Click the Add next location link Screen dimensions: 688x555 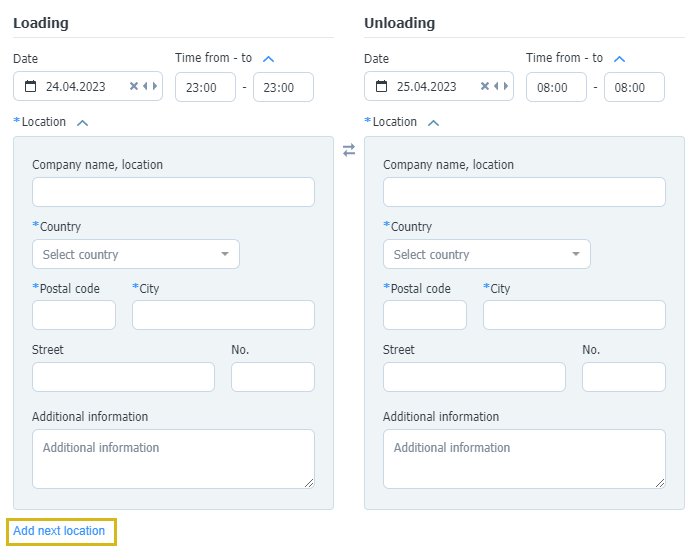(x=59, y=531)
